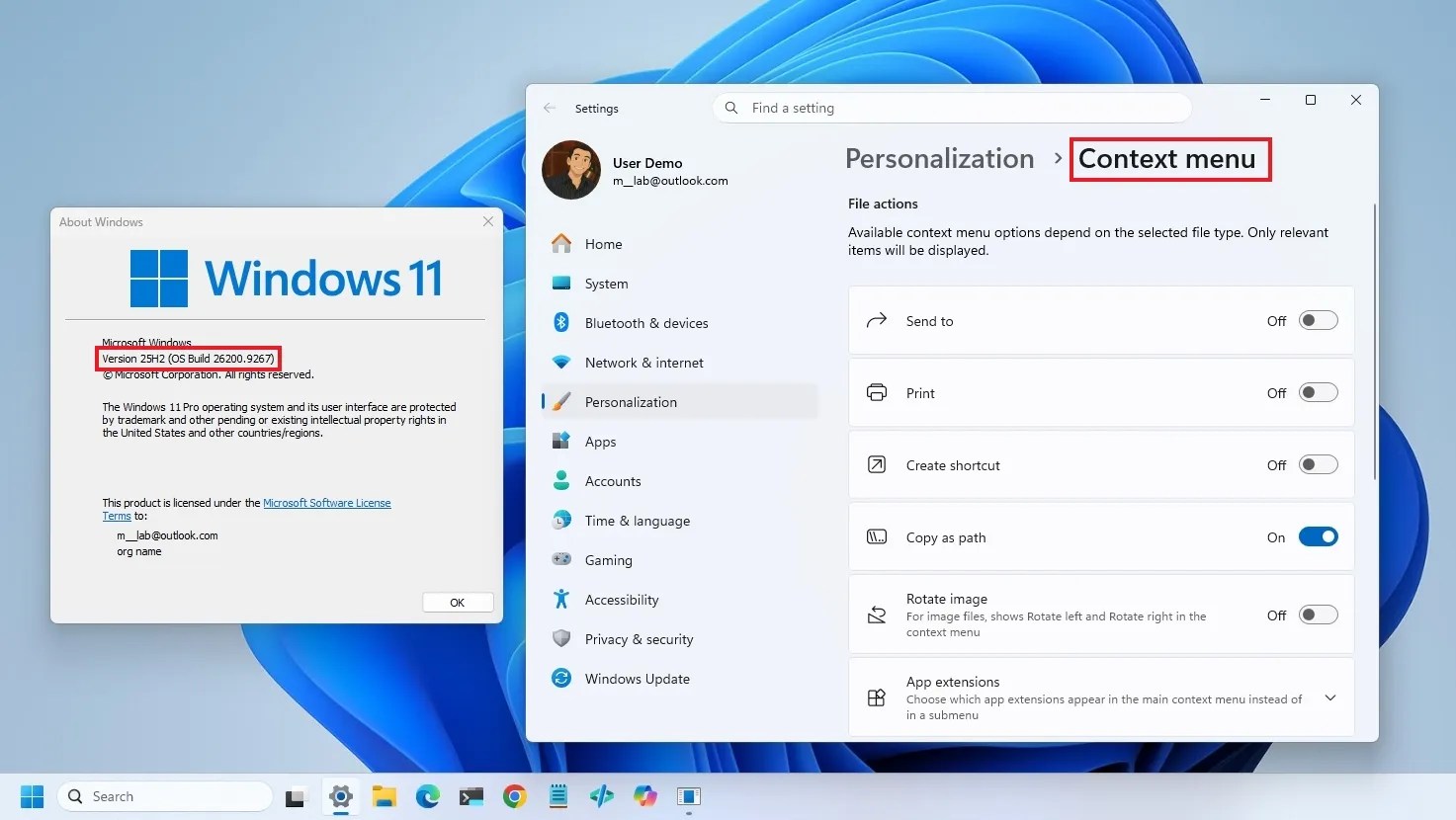Turn on the Send to toggle
Viewport: 1456px width, 820px height.
(x=1319, y=320)
